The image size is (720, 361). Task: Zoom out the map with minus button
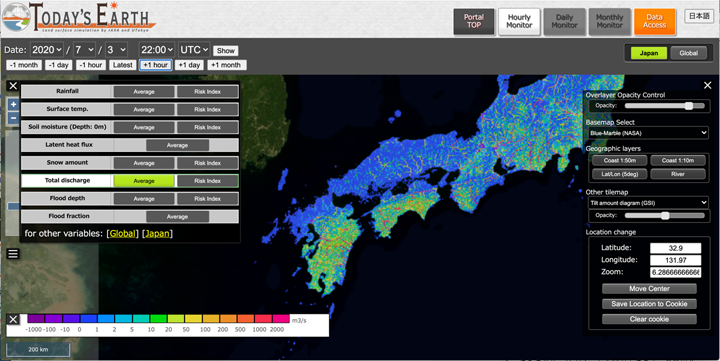pos(13,118)
